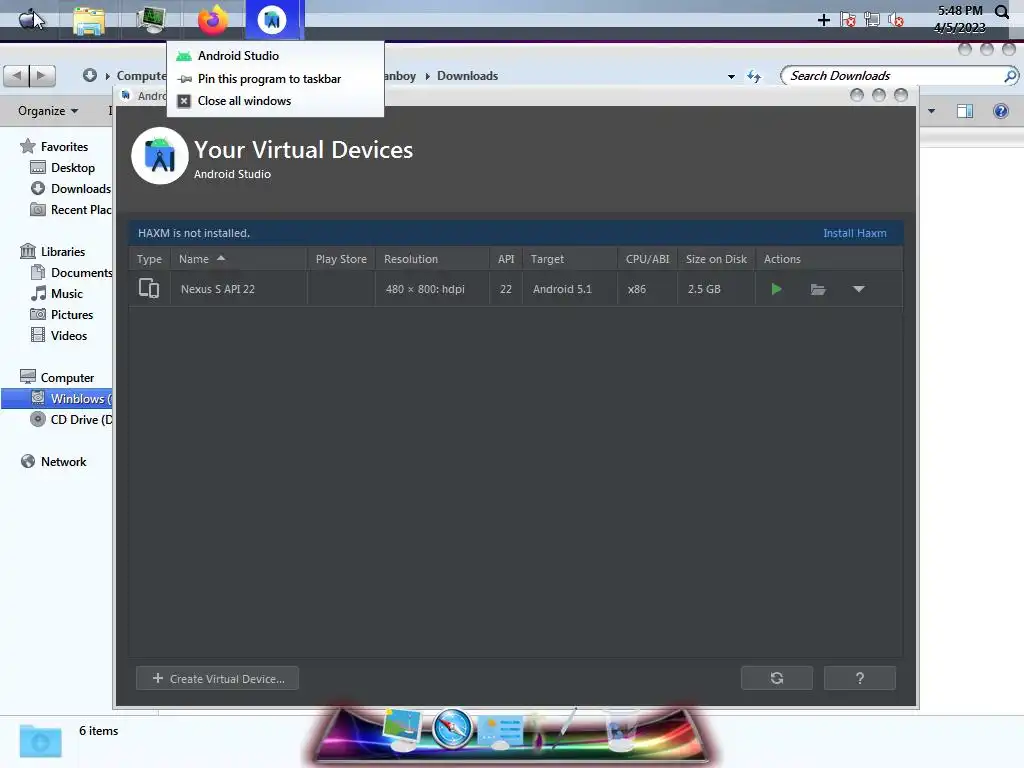The image size is (1024, 768).
Task: Open Firefox from the taskbar
Action: click(x=213, y=20)
